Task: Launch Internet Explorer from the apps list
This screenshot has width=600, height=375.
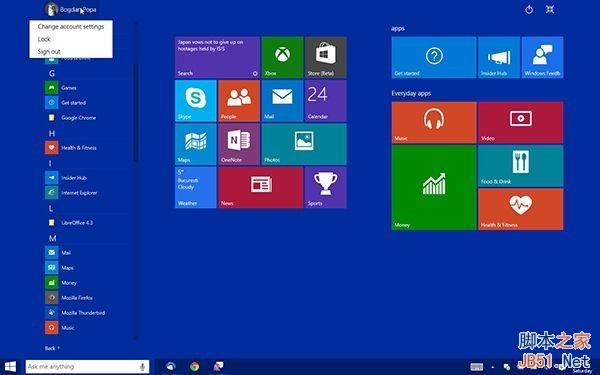Action: 87,192
